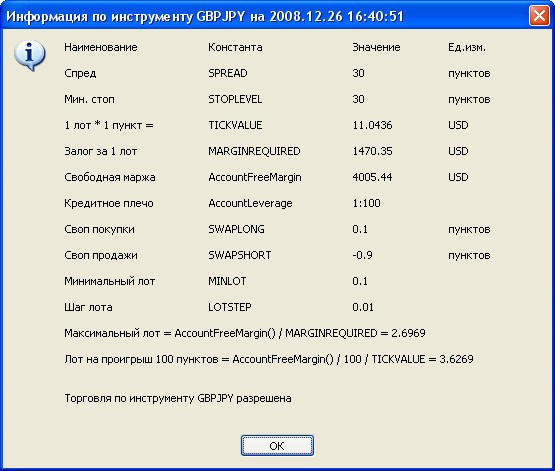Screen dimensions: 555x471
Task: Click the SWAPSHORT value -0.9
Action: pos(362,255)
